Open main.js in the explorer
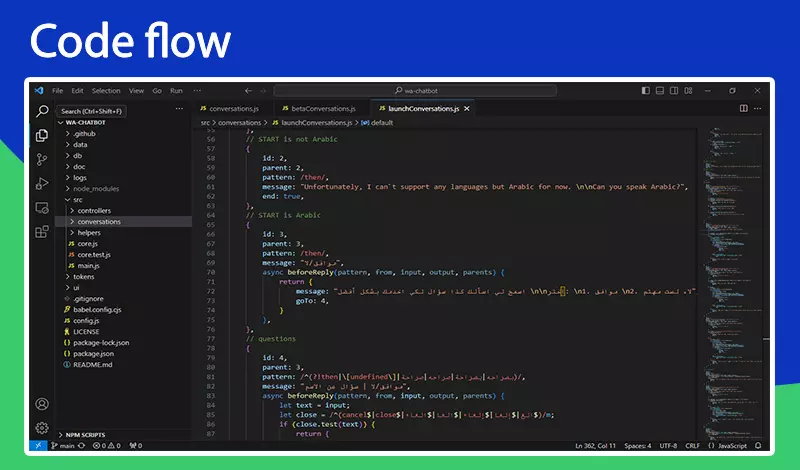Image resolution: width=800 pixels, height=470 pixels. click(123, 265)
